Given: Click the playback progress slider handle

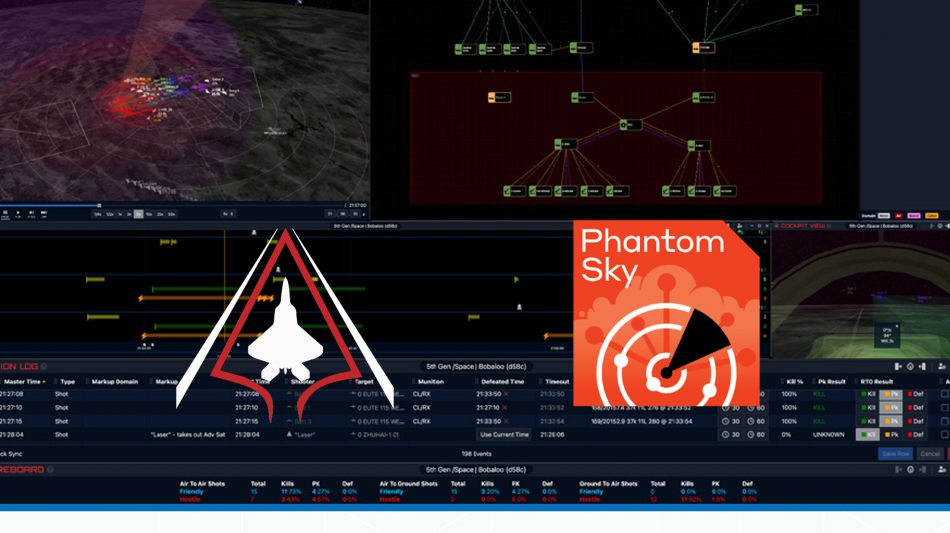Looking at the screenshot, I should (x=99, y=205).
